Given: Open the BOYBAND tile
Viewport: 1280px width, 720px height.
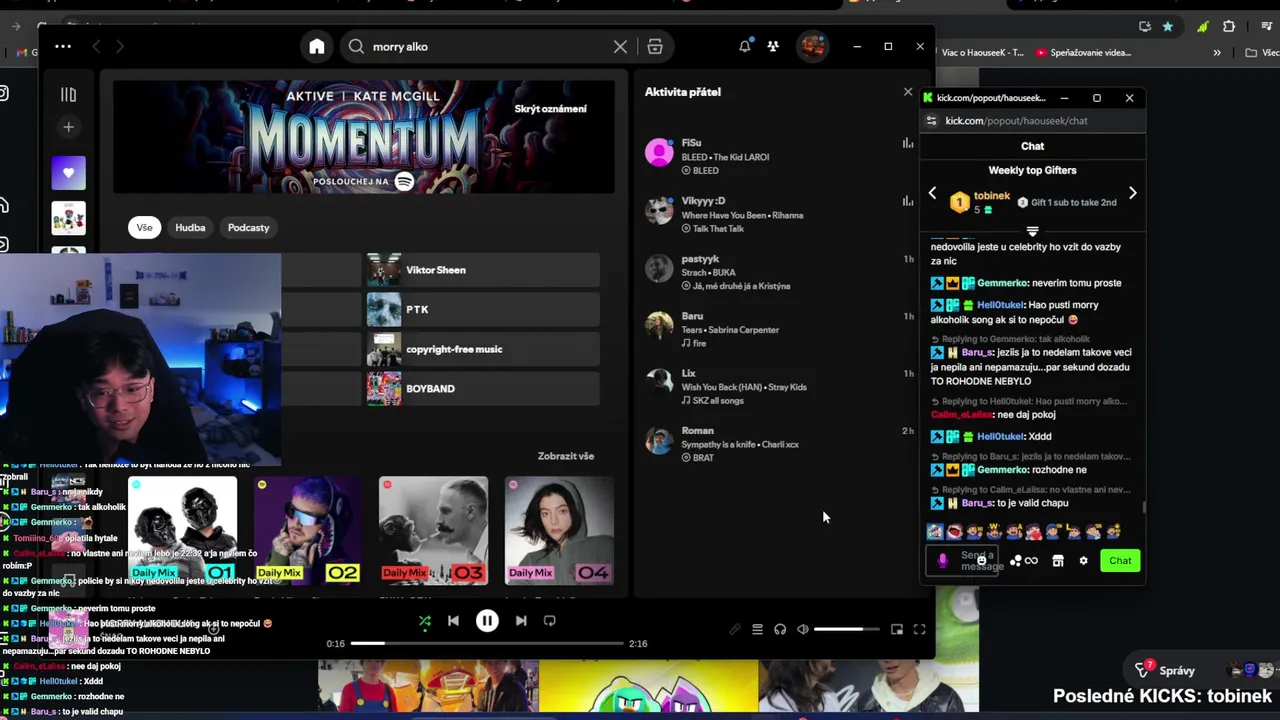Looking at the screenshot, I should 483,388.
